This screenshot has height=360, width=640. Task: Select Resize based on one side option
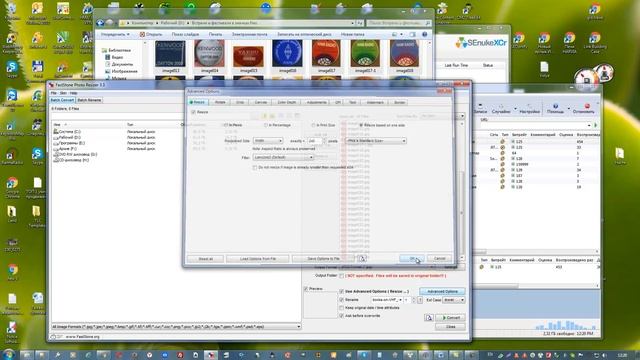361,125
